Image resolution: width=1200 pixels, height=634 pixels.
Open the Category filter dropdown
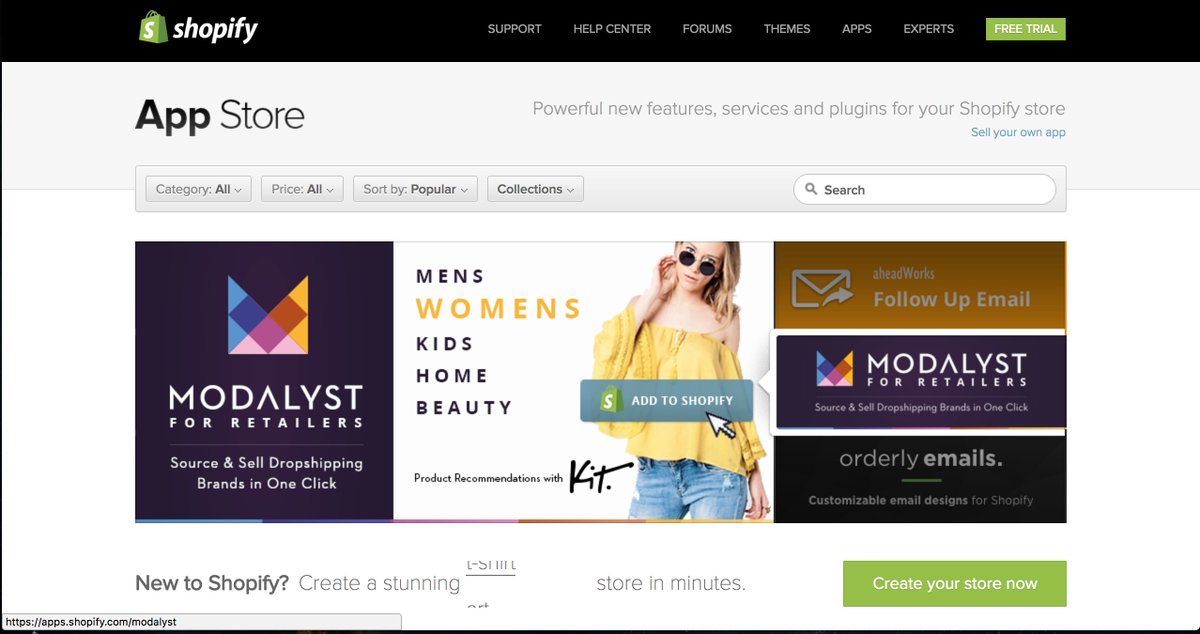[198, 189]
